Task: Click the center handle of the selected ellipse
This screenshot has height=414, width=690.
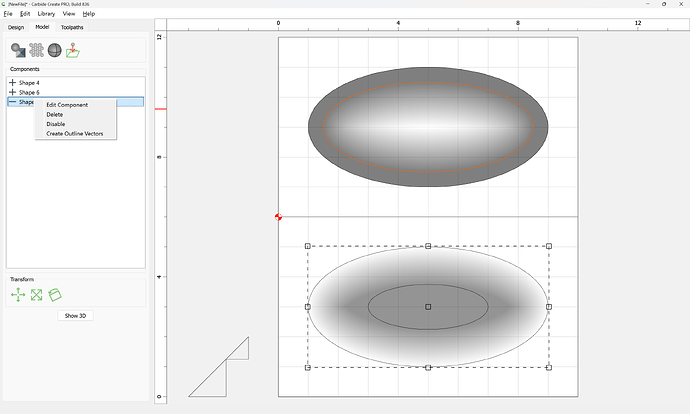Action: [x=428, y=306]
